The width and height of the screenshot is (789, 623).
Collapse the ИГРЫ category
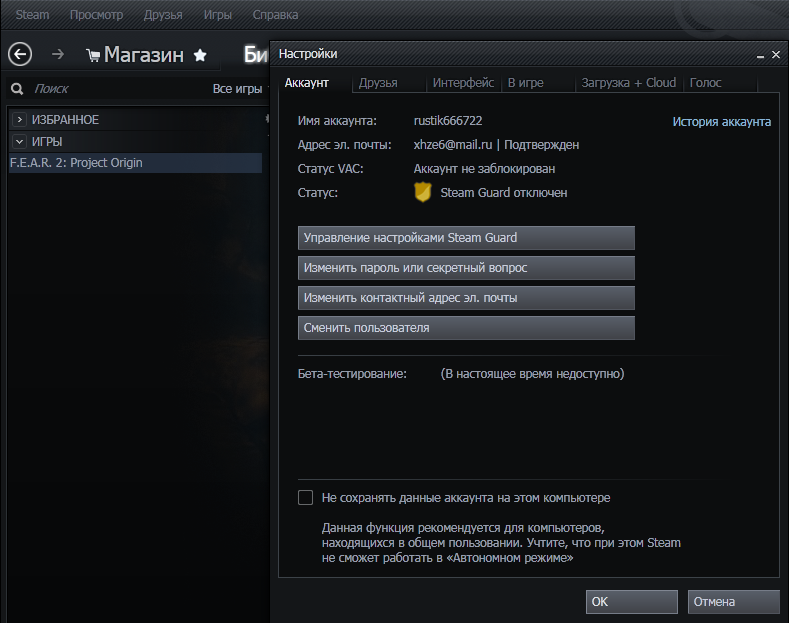19,142
